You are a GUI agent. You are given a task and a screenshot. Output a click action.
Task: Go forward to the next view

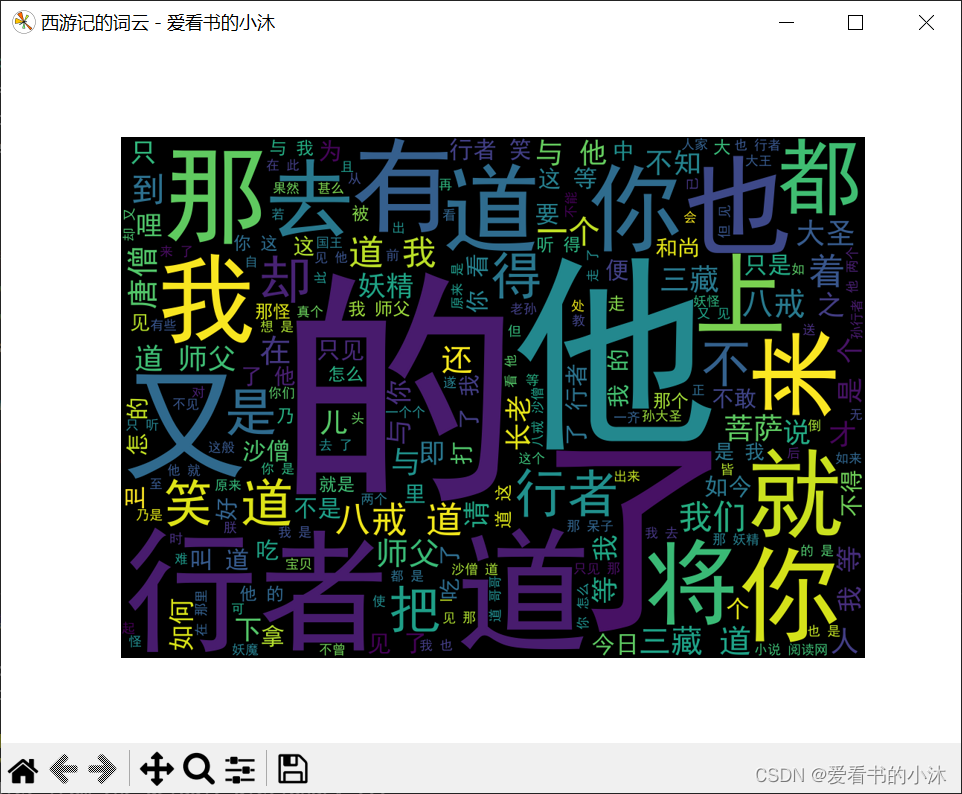click(x=102, y=770)
